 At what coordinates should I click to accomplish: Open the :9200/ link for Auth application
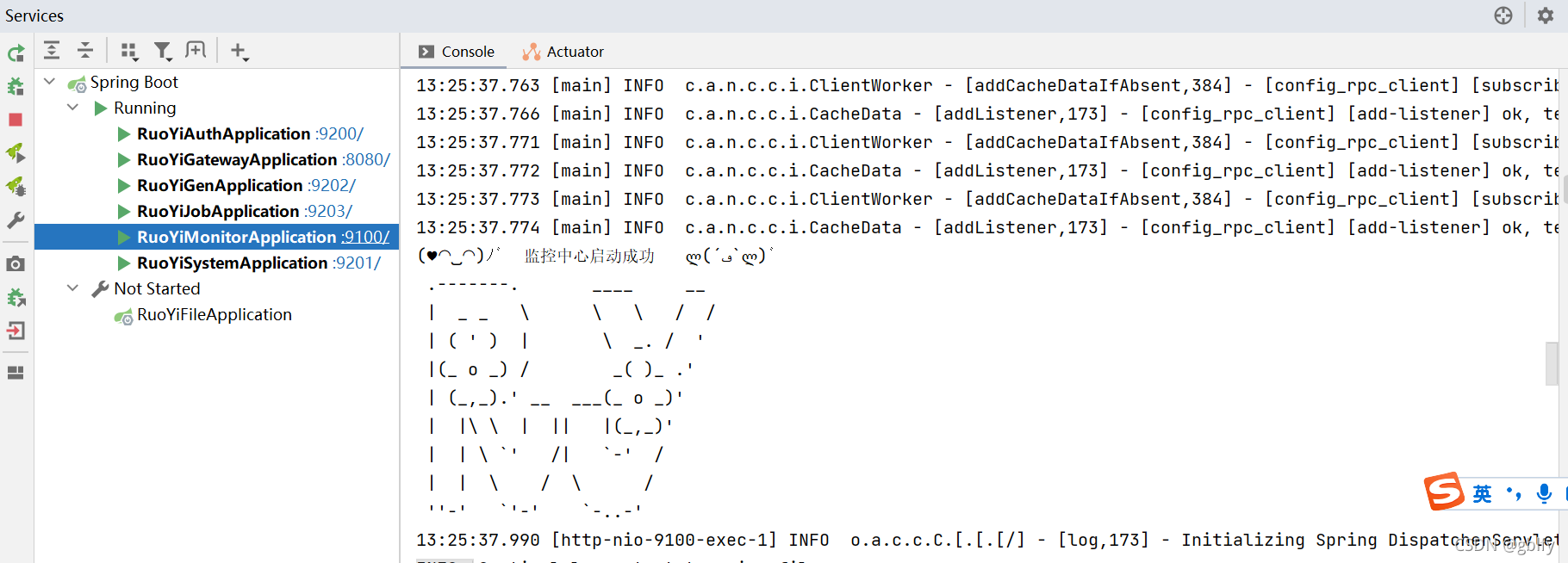click(x=339, y=133)
